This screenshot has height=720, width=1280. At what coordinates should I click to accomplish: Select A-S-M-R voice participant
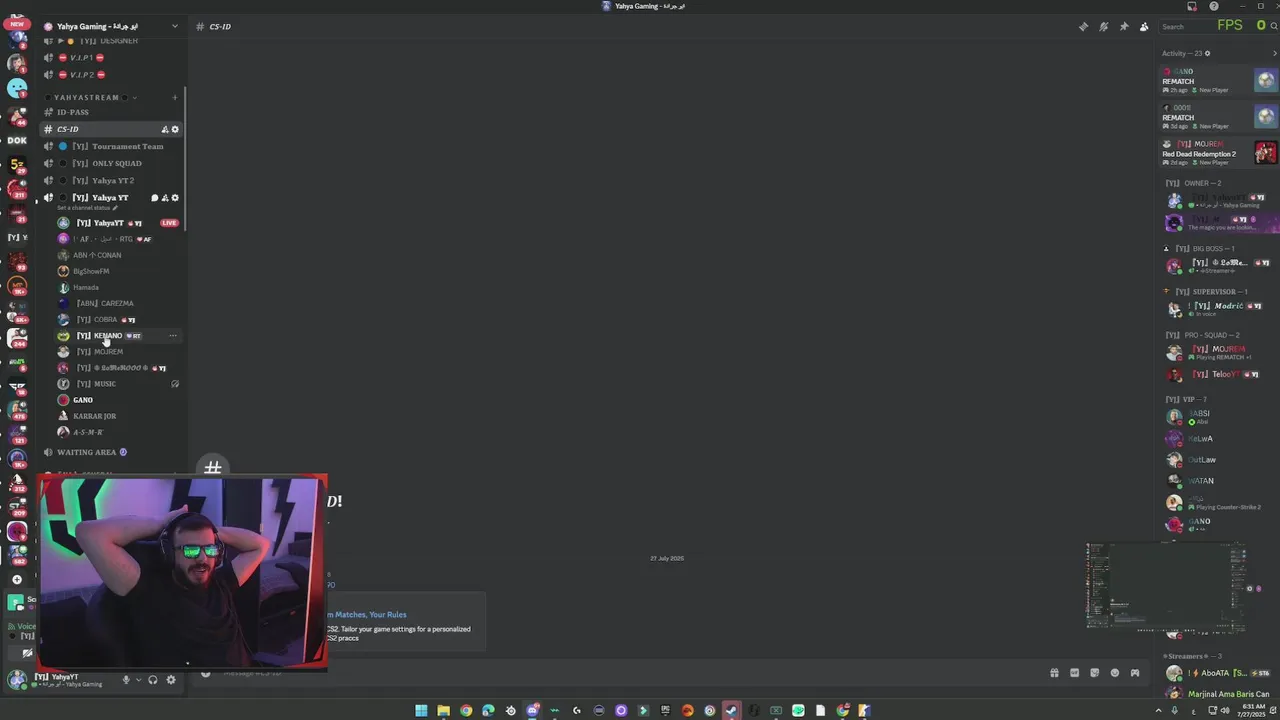point(117,432)
